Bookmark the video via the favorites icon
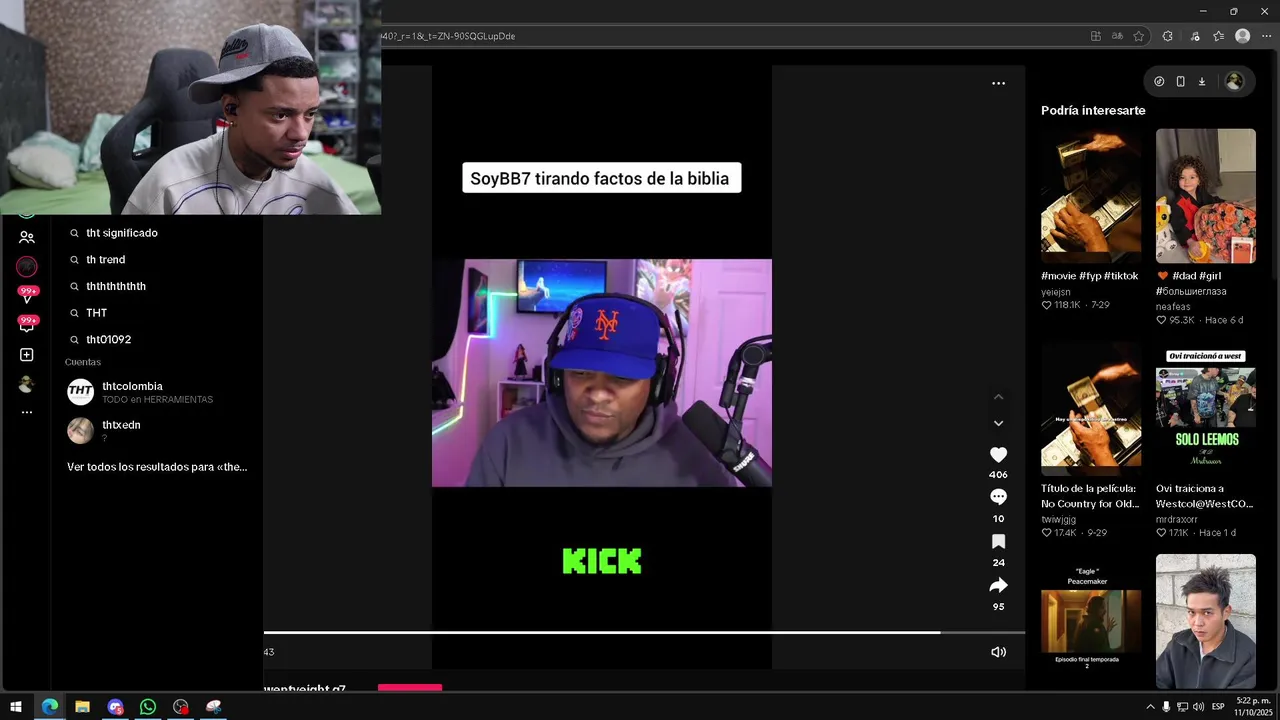The width and height of the screenshot is (1280, 720). click(x=998, y=541)
